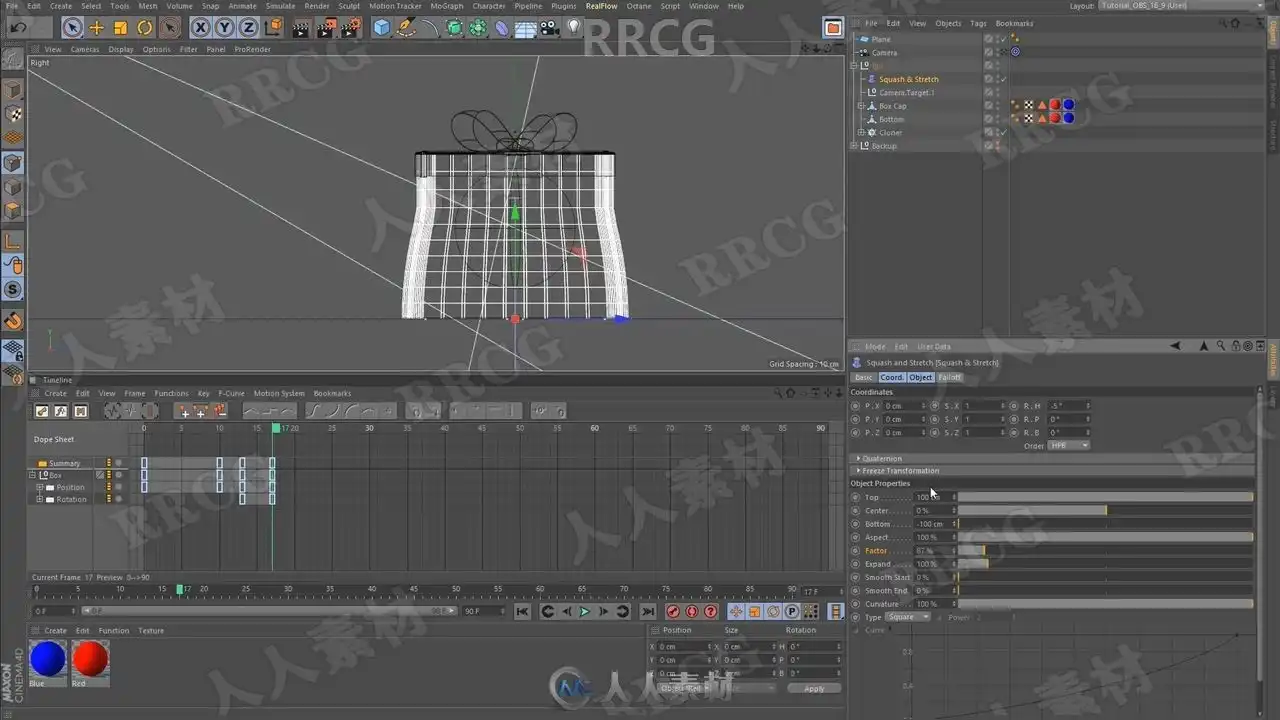Click the PSR parameter key toggle

[791, 612]
